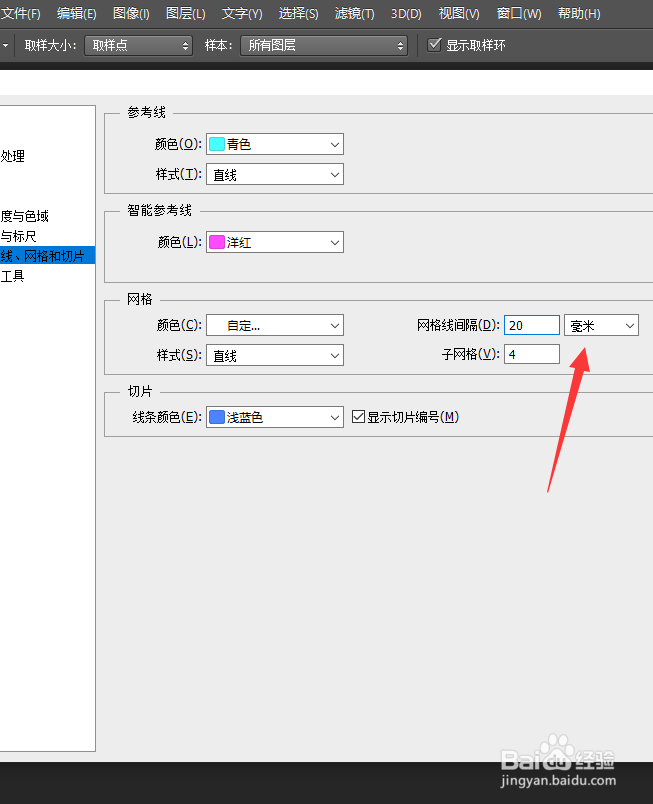This screenshot has width=653, height=804.
Task: Click the 网格线间隔 value field
Action: pyautogui.click(x=532, y=325)
